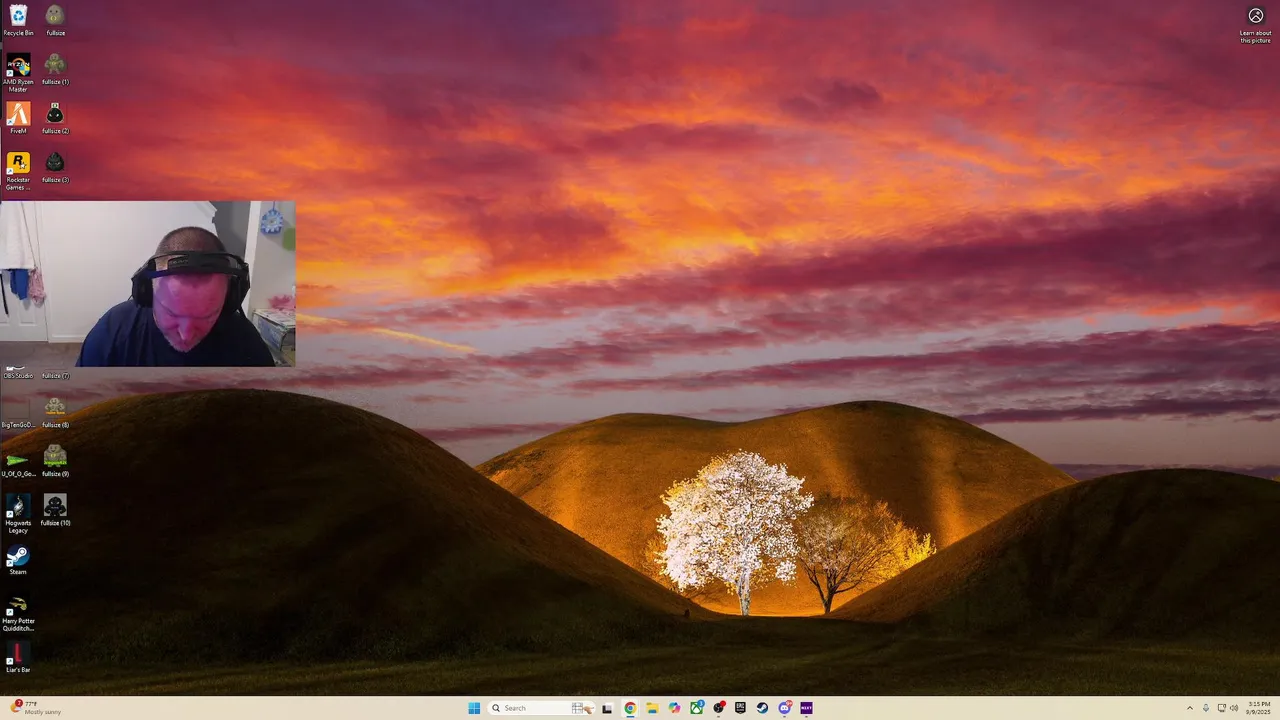Select the Liar's Bar desktop shortcut

(18, 657)
